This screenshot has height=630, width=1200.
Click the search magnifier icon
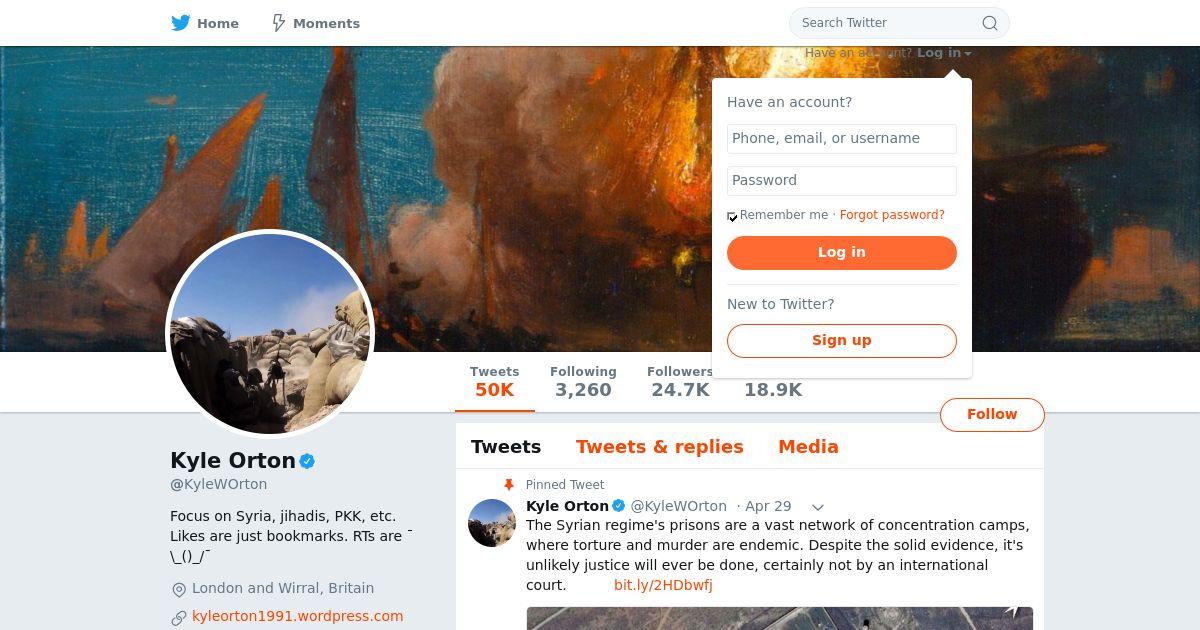989,23
